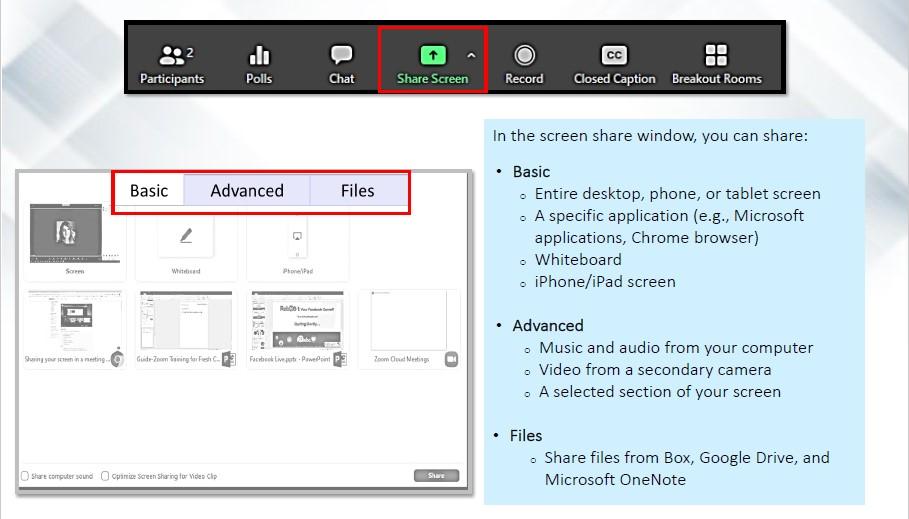Click bullet 'Entire desktop, phone, or tablet screen'
Screen dimensions: 909x519
click(x=678, y=194)
